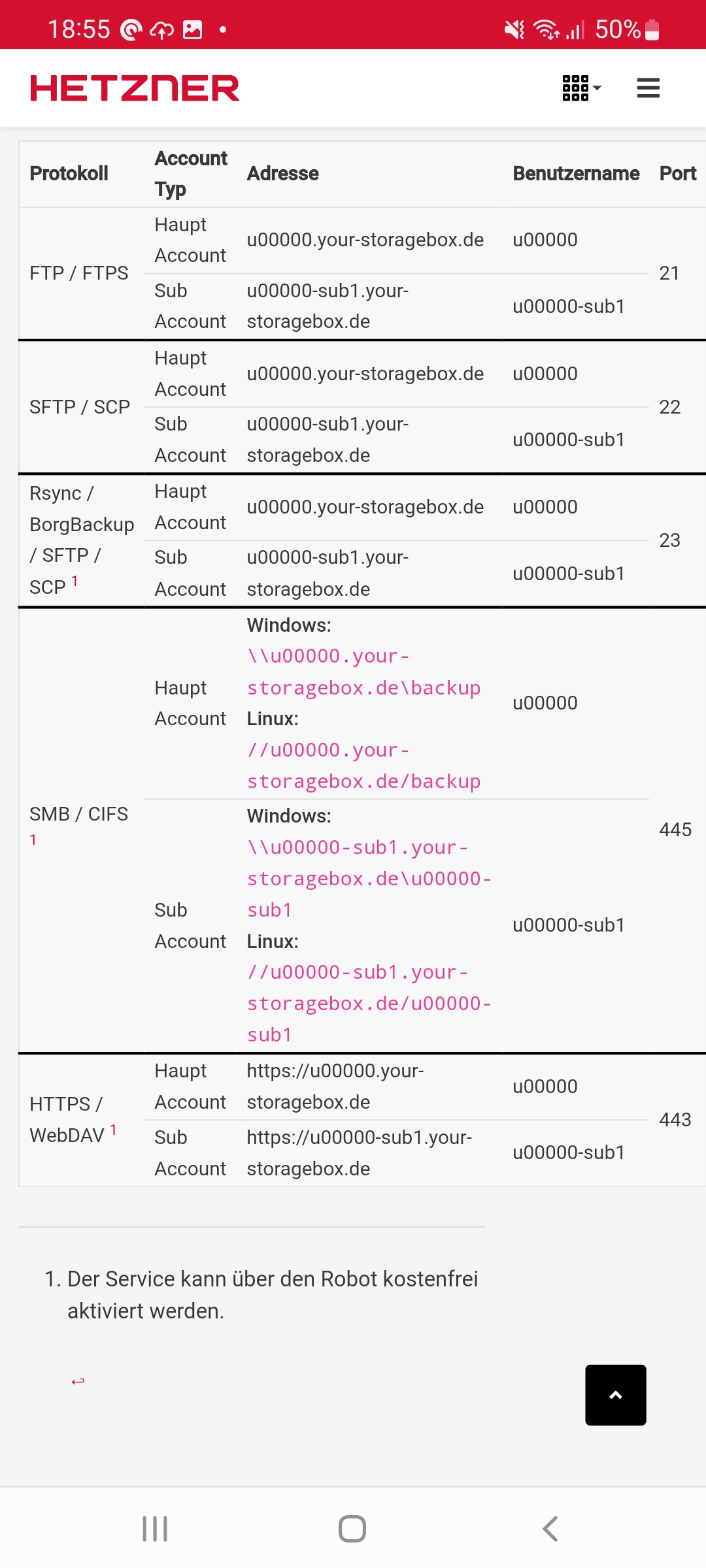Select the u00000-sub1 username in SFTP row
706x1568 pixels.
pyautogui.click(x=568, y=440)
